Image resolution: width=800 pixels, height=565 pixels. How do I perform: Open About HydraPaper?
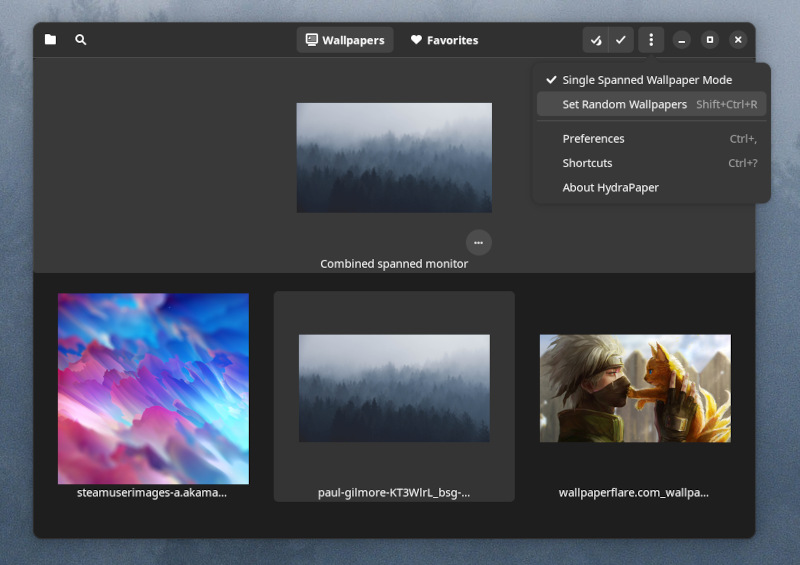(652, 188)
